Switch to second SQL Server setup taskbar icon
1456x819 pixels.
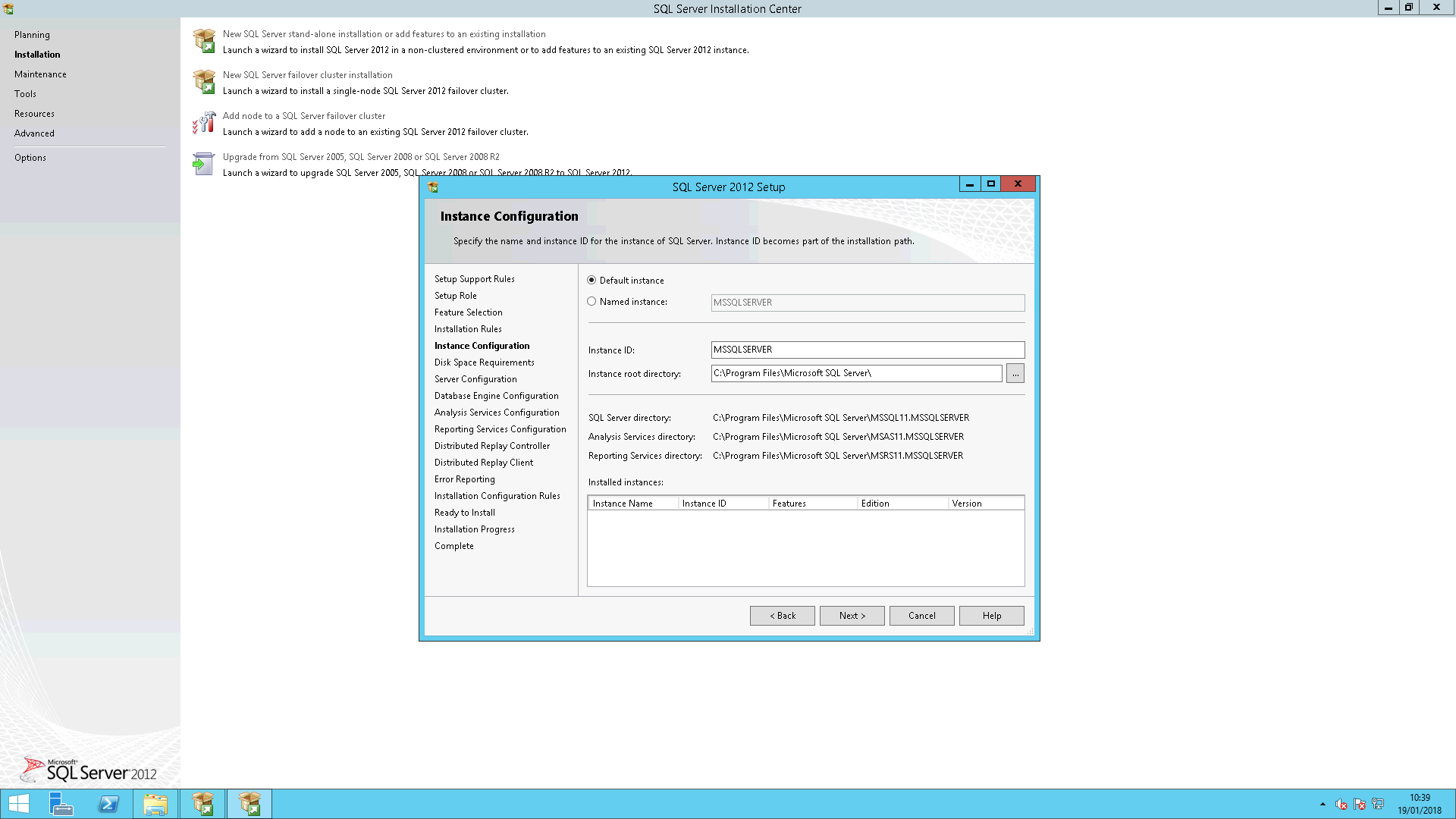(x=249, y=804)
